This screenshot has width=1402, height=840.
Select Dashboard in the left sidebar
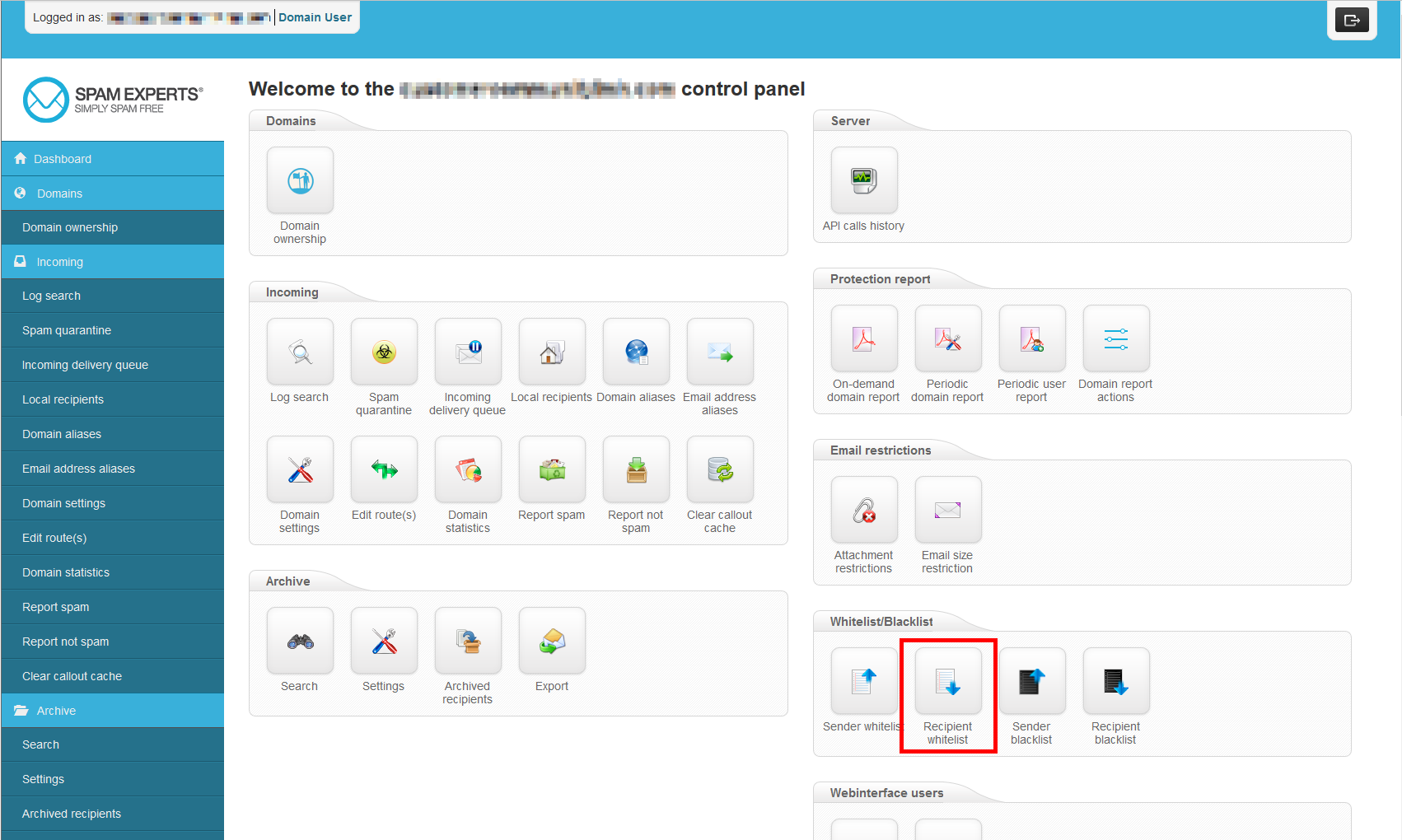[63, 159]
